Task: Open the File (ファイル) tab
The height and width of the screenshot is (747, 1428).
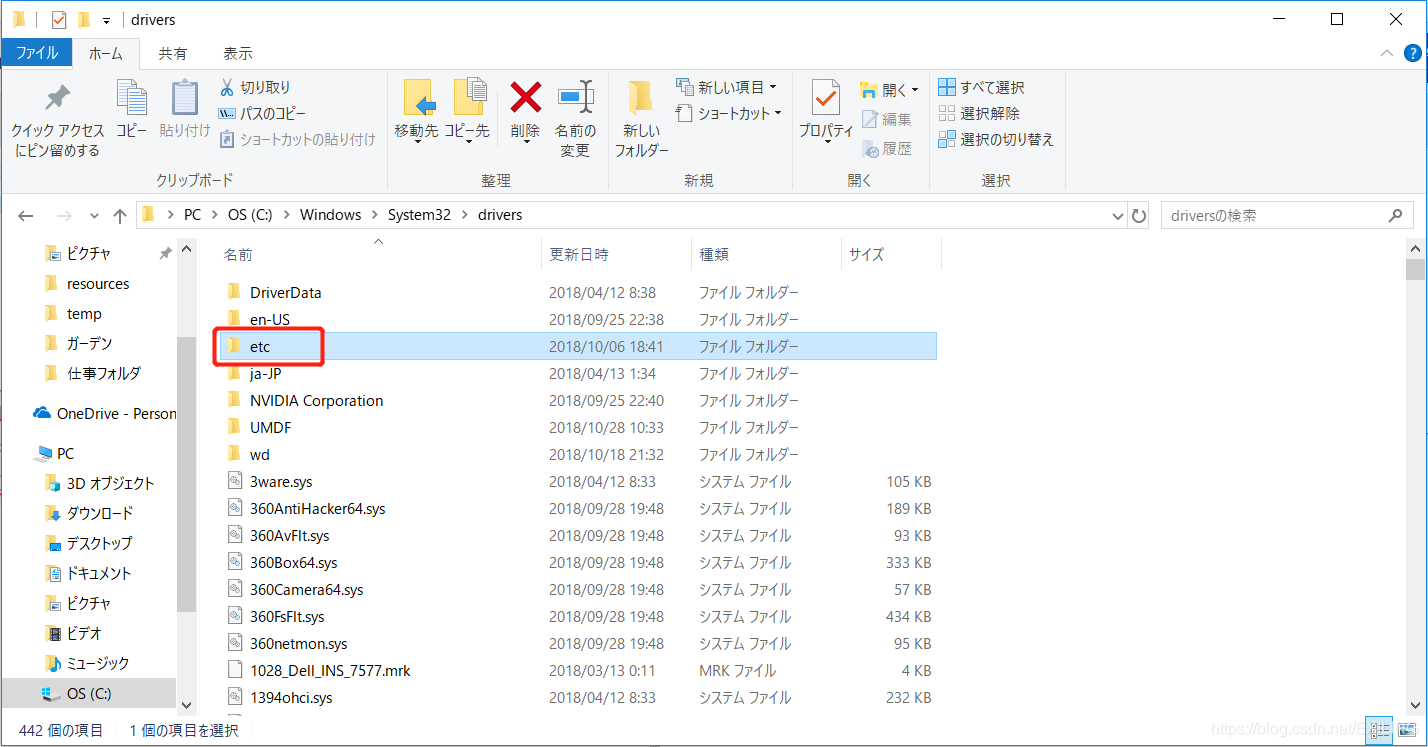Action: [x=37, y=53]
